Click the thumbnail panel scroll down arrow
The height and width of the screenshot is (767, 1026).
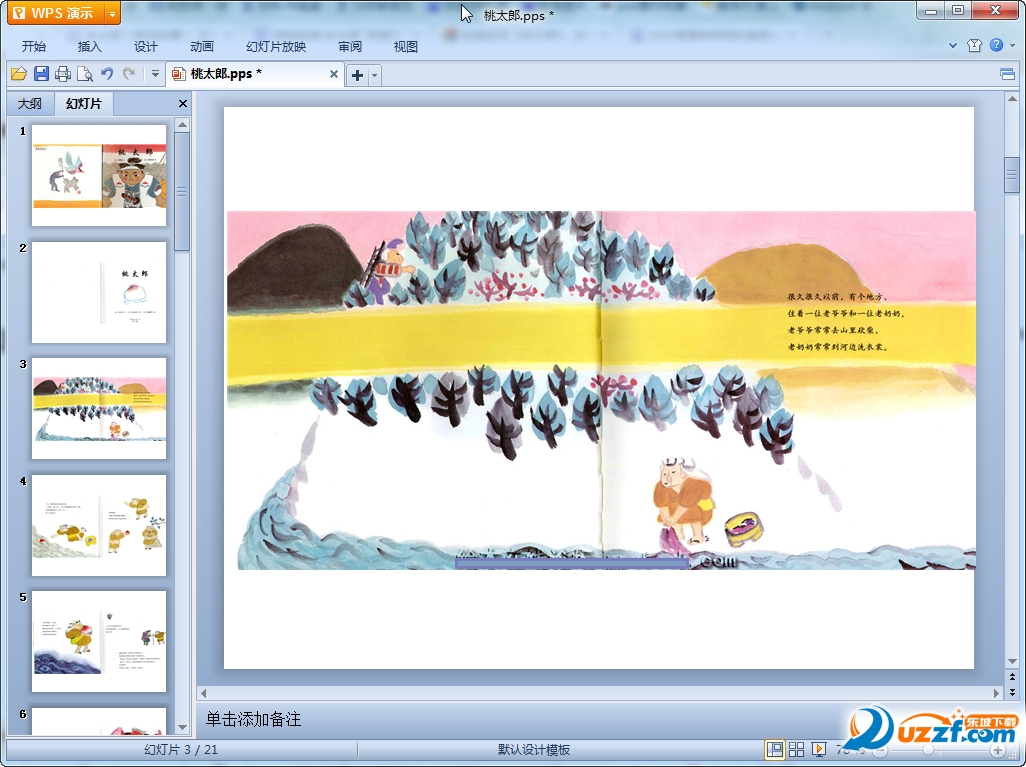pos(183,727)
